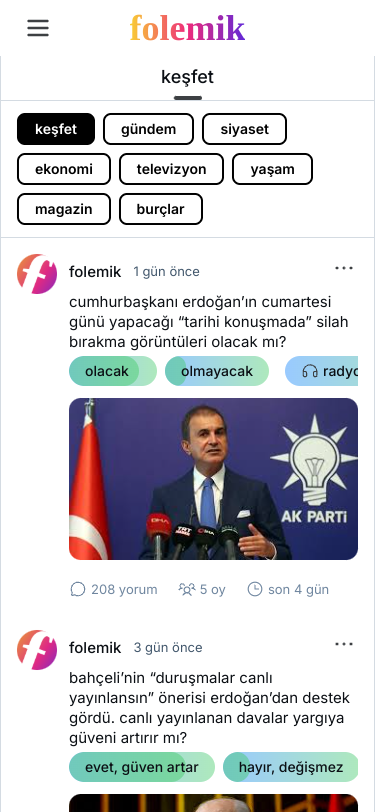Vote "evet, güven artar" option
375x812 pixels.
(x=142, y=767)
